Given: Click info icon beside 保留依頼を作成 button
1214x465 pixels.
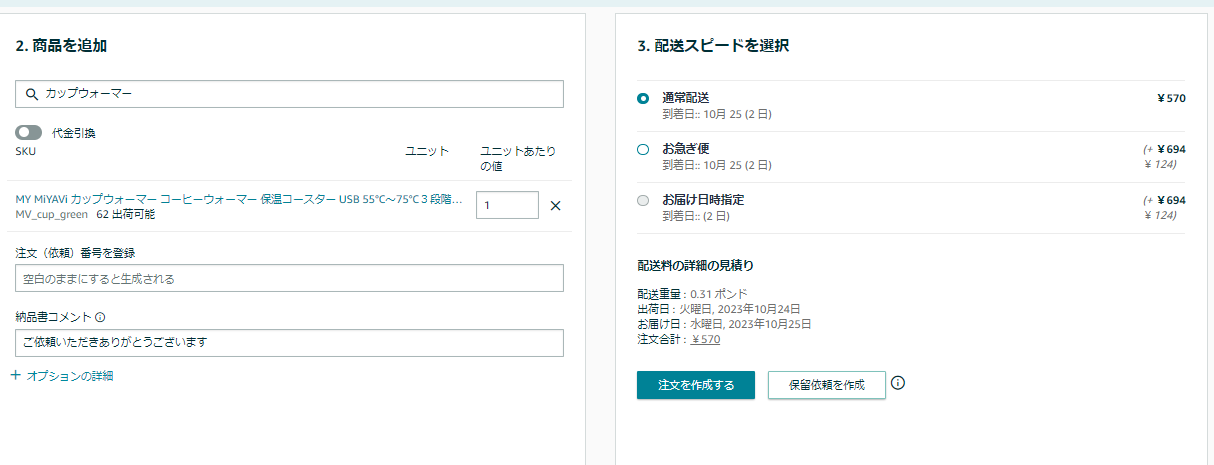Looking at the screenshot, I should pyautogui.click(x=897, y=383).
